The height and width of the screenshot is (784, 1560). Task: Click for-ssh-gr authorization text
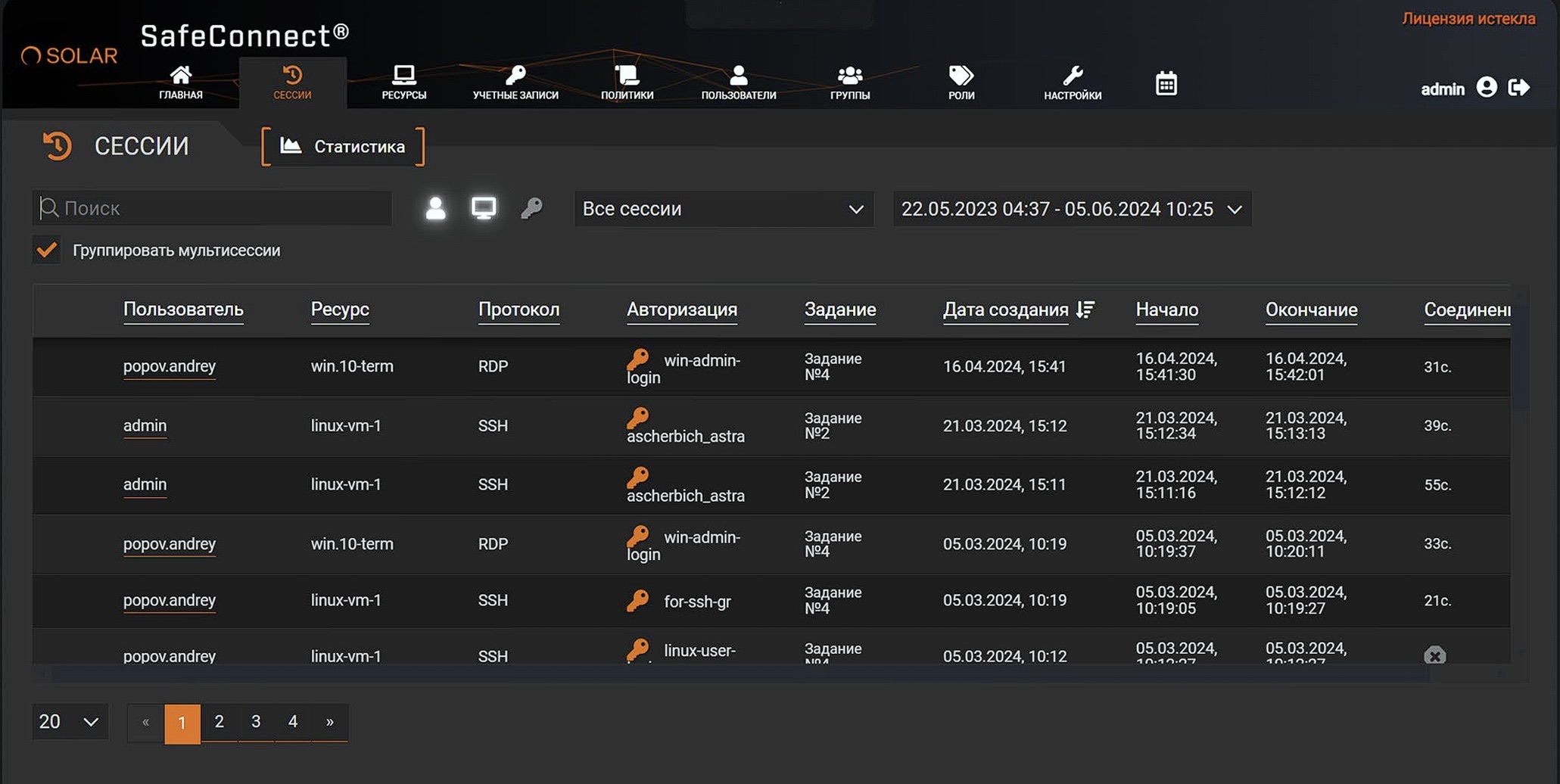point(697,602)
